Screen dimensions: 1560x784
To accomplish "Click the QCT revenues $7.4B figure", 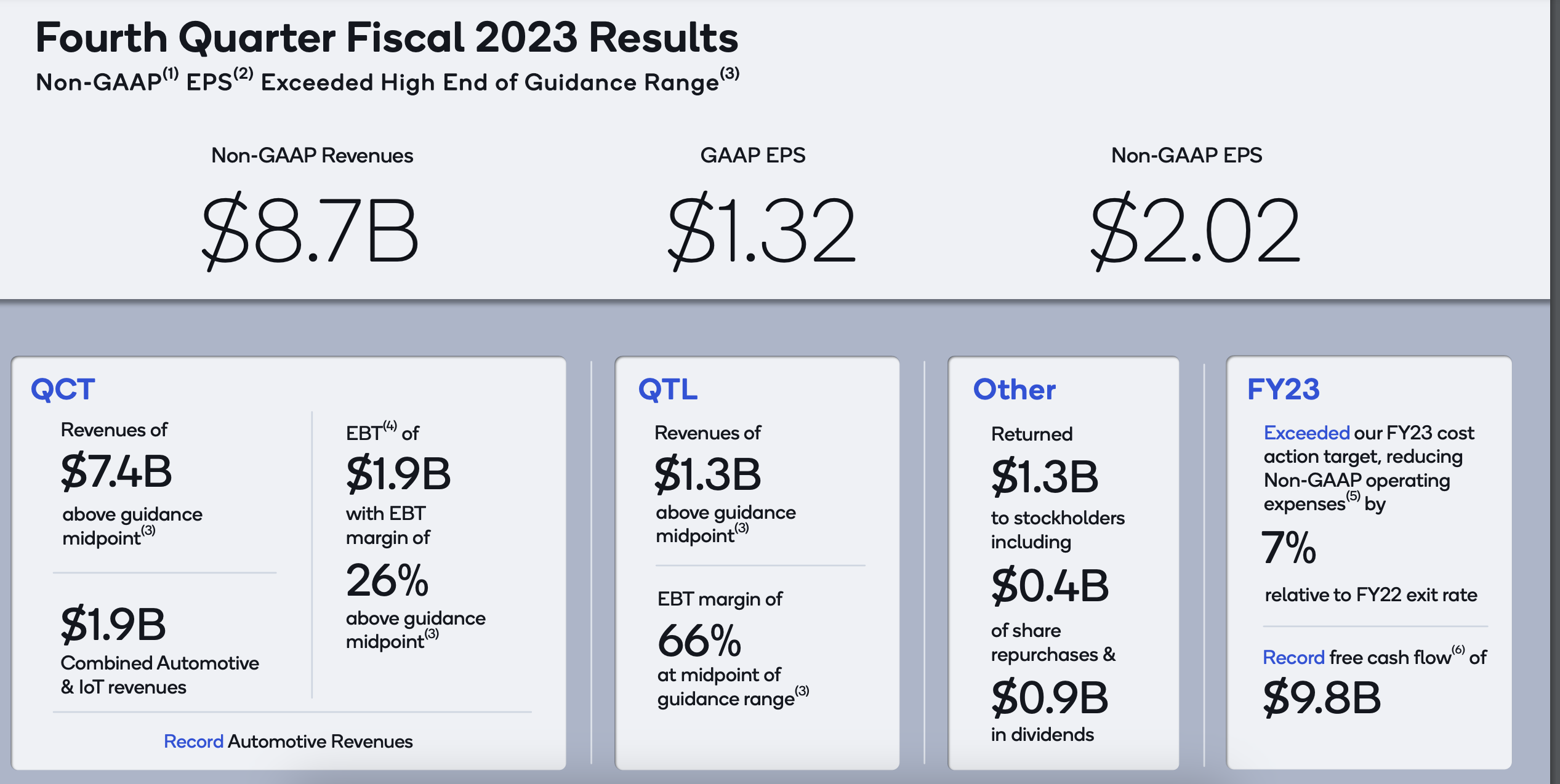I will (x=116, y=472).
